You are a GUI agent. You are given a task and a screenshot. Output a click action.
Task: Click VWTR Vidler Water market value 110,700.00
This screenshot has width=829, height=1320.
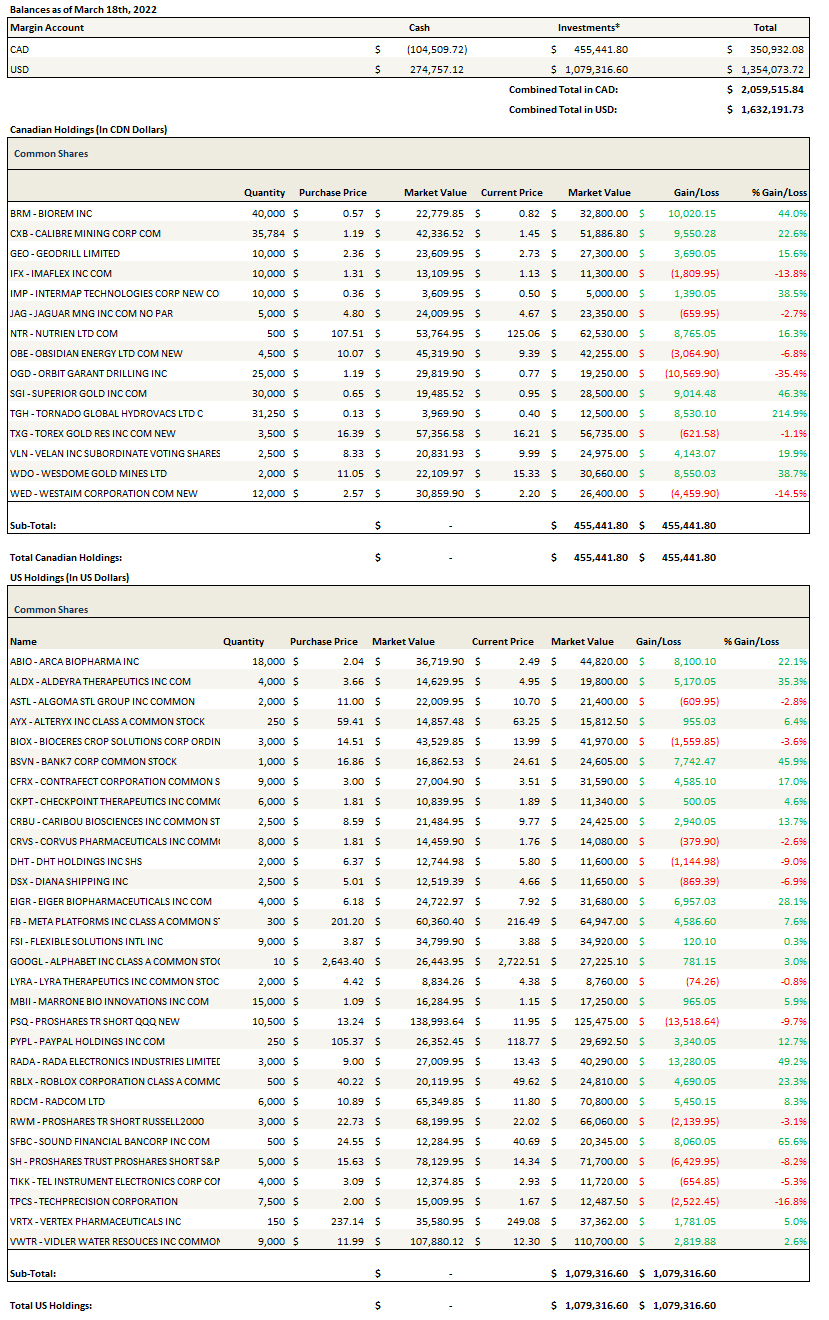click(596, 1241)
